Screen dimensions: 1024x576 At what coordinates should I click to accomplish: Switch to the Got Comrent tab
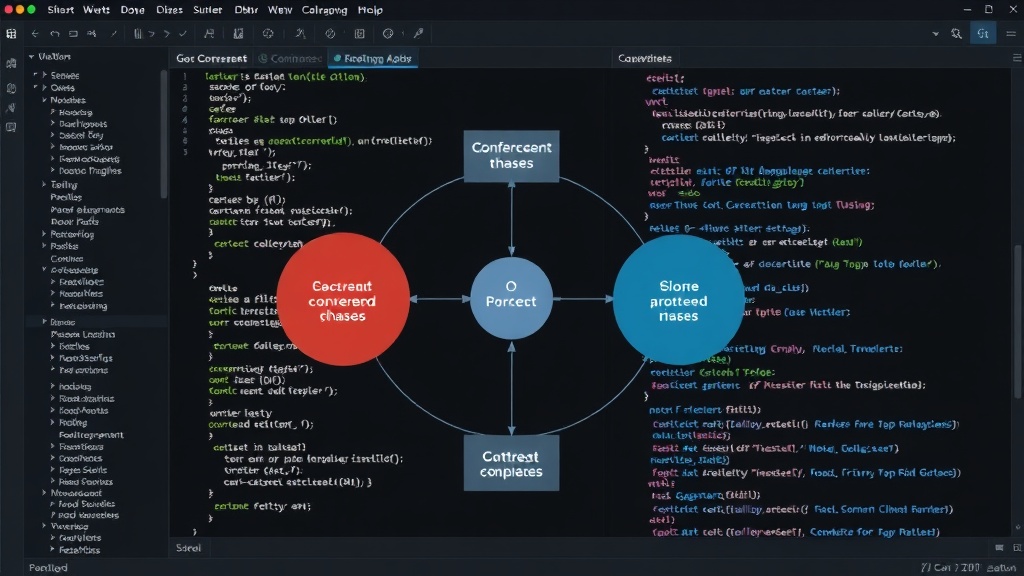tap(212, 58)
